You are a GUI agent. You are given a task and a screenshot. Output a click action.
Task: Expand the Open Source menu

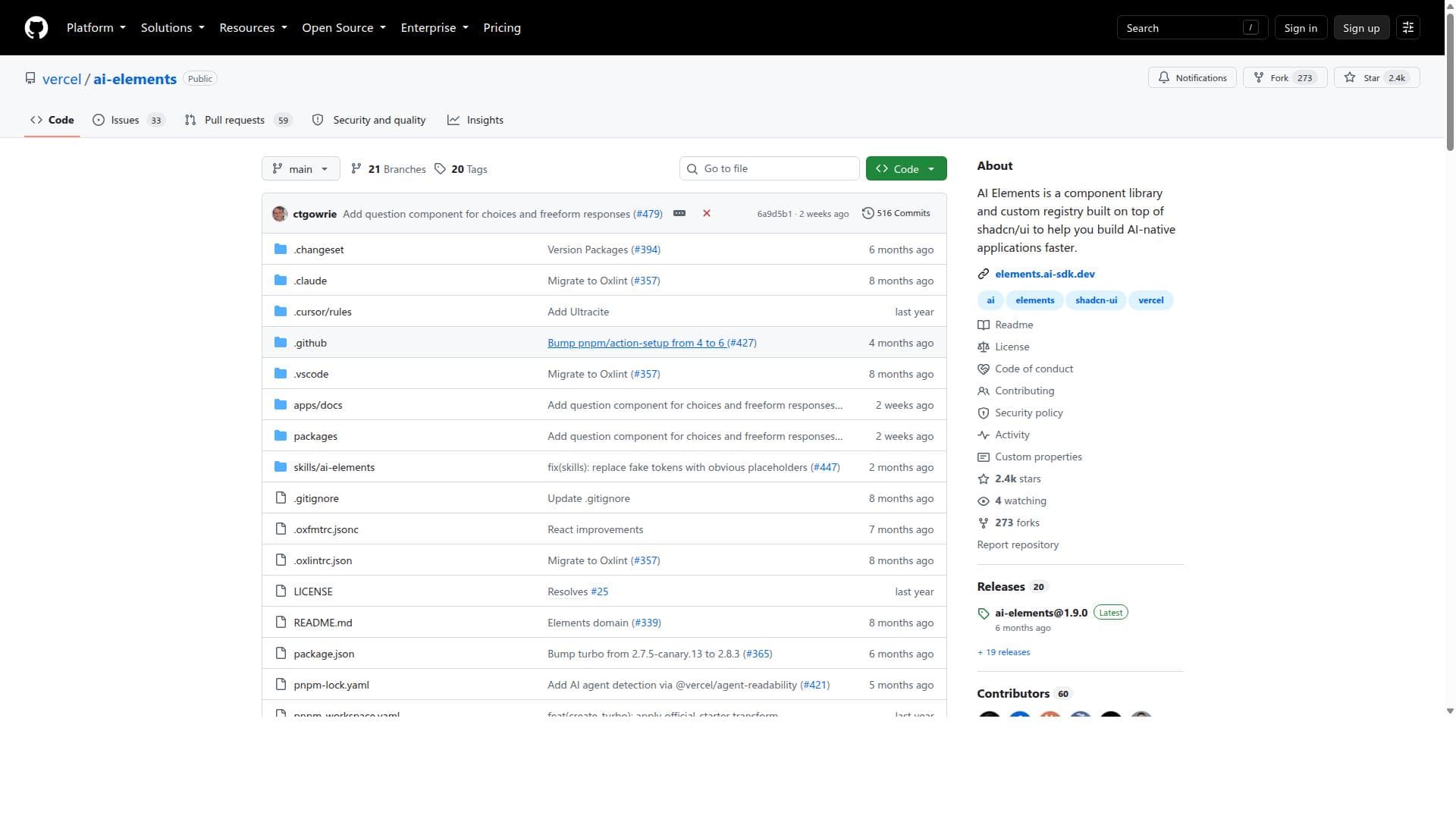tap(344, 28)
